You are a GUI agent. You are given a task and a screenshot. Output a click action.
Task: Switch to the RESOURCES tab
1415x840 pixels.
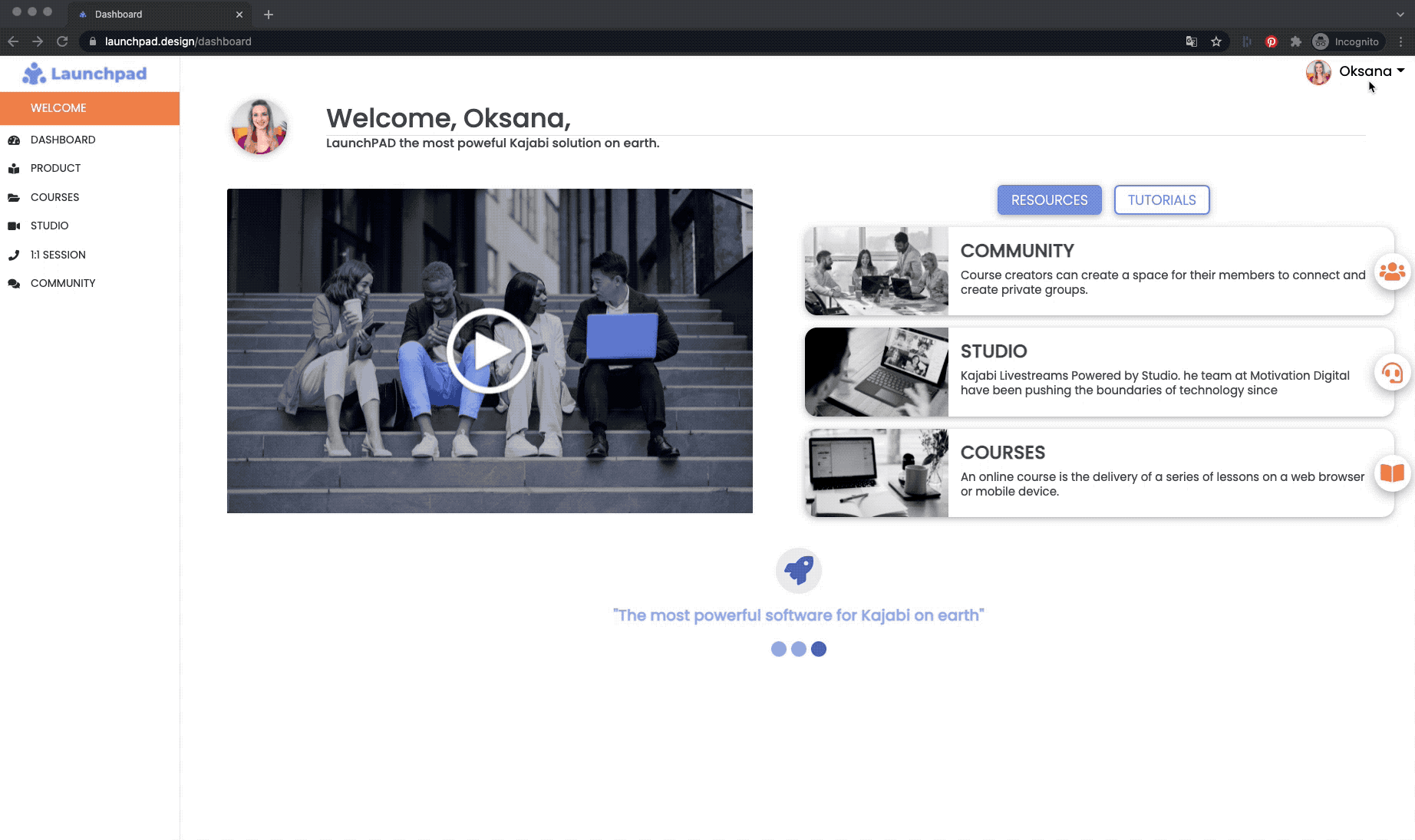pyautogui.click(x=1049, y=200)
